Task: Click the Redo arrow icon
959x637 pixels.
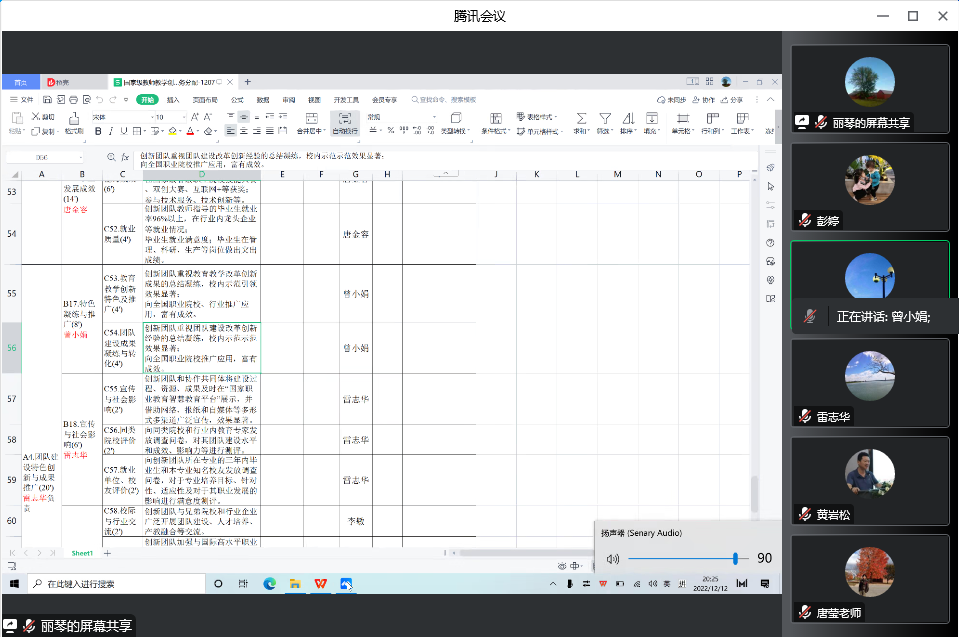Action: click(113, 100)
